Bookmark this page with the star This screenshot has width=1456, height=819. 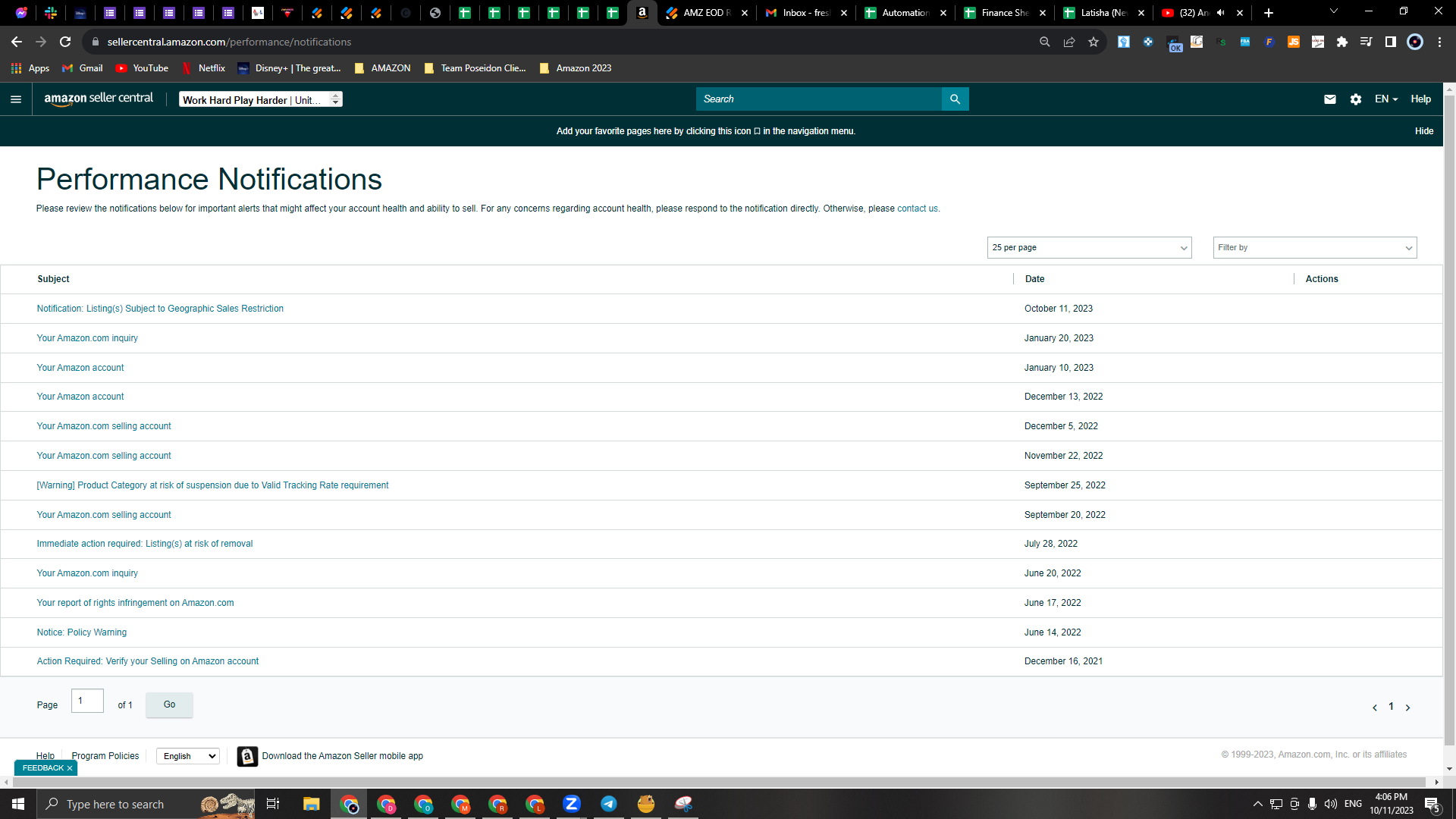click(x=1094, y=42)
